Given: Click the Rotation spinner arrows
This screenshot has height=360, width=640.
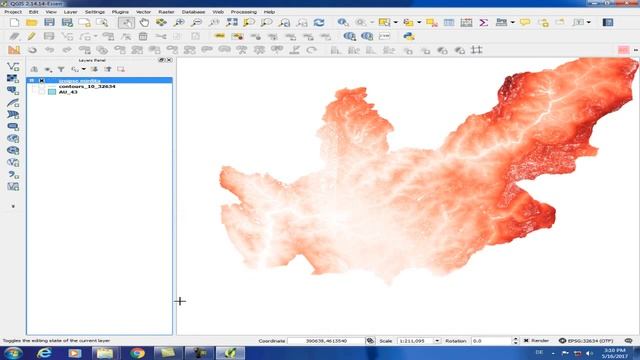Looking at the screenshot, I should click(516, 340).
